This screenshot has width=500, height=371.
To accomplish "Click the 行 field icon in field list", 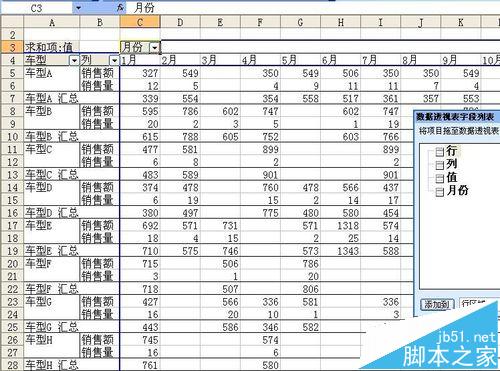I will tap(440, 152).
